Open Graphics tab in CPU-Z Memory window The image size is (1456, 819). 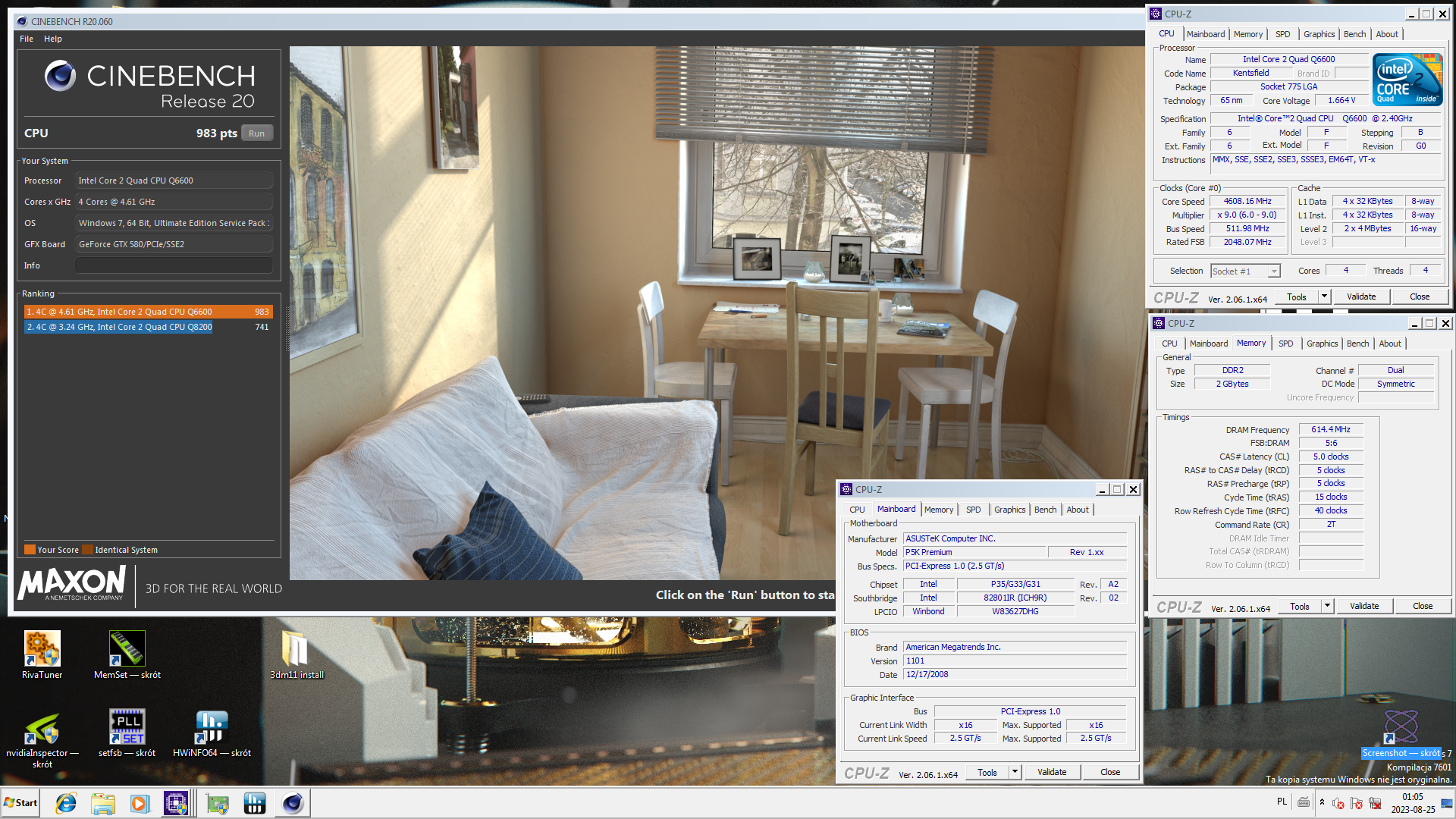(1322, 344)
